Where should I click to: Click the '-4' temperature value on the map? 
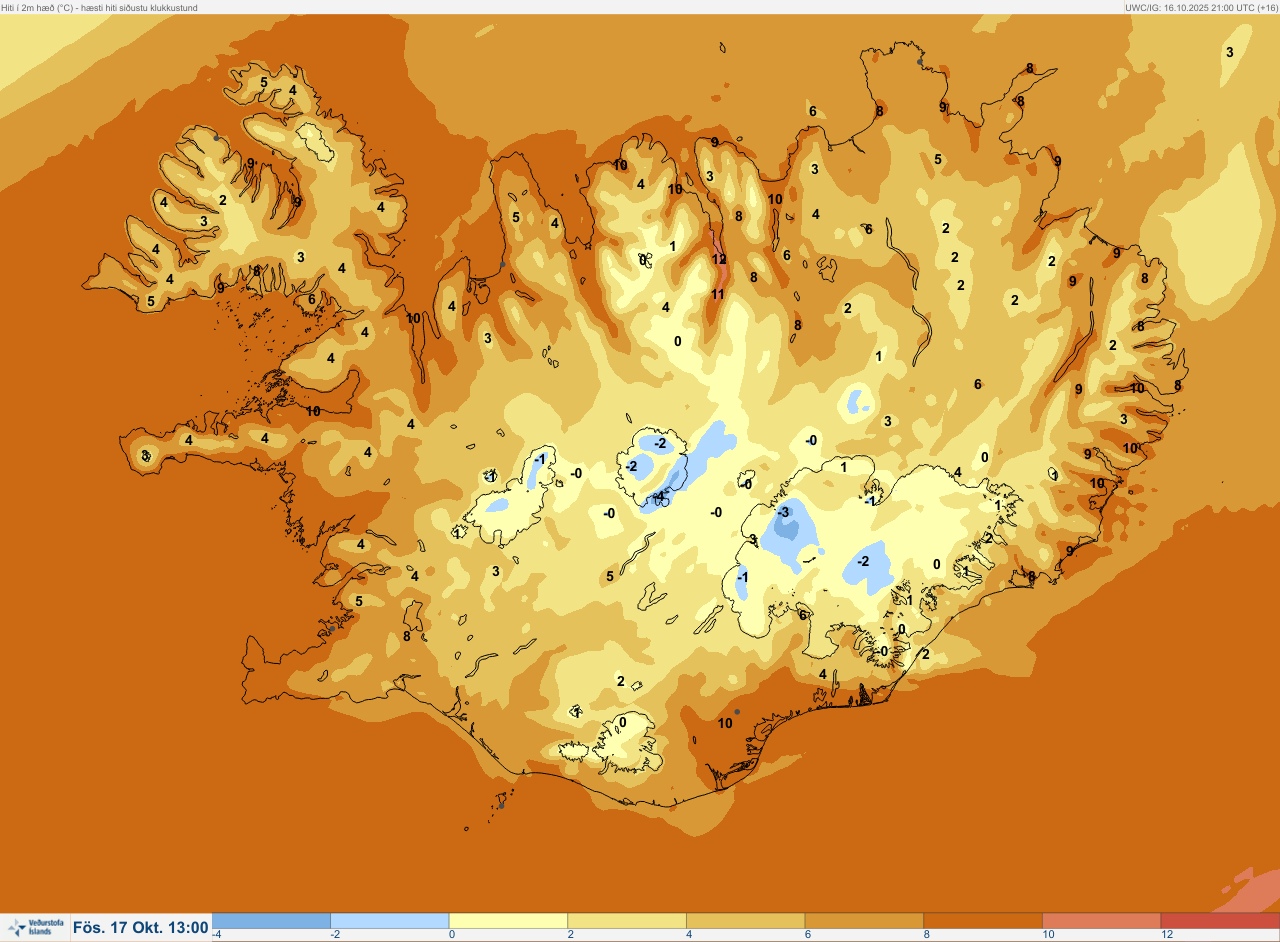click(658, 496)
